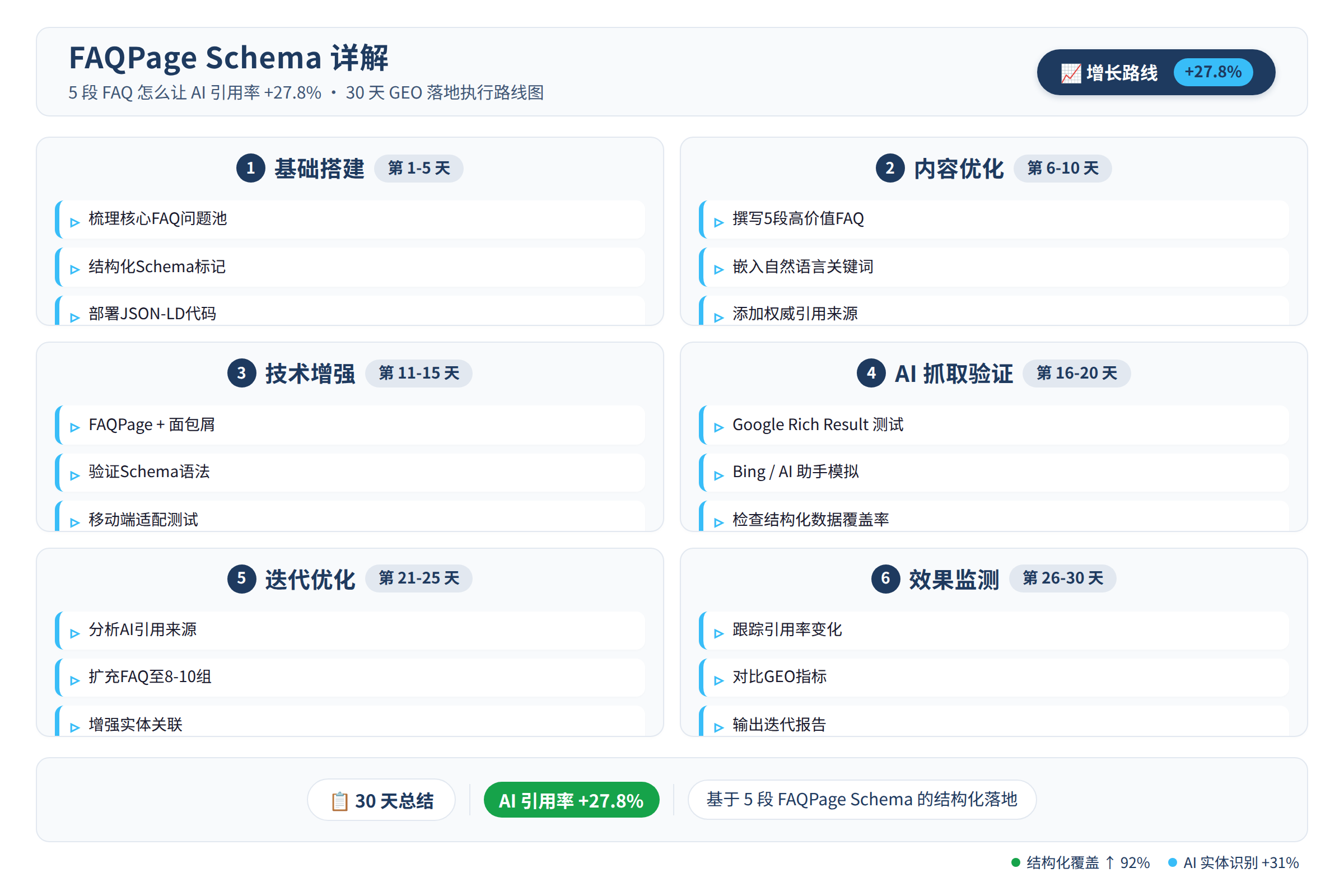Select the Bing / AI 助手模拟 item
The image size is (1344, 896).
[x=993, y=473]
